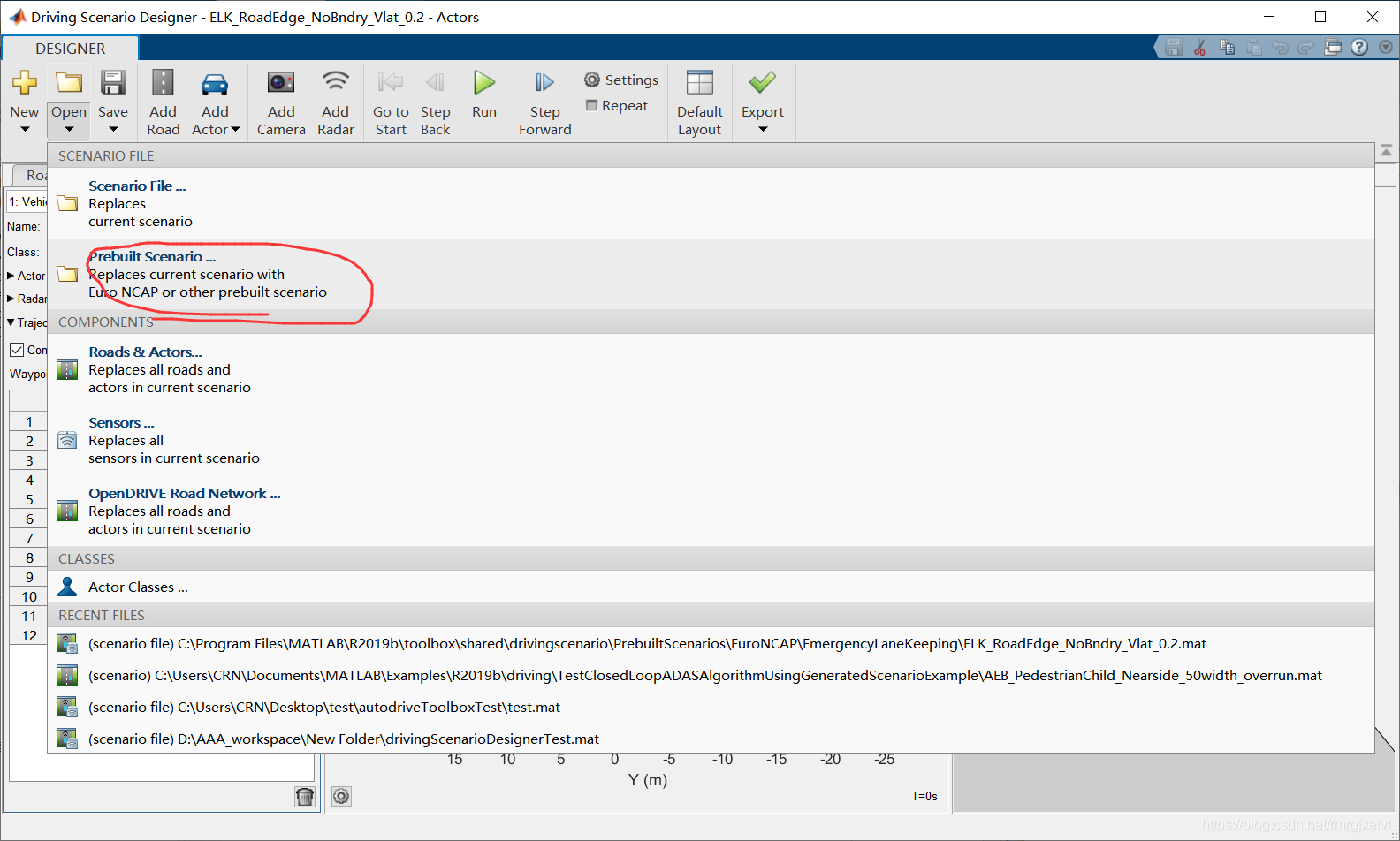Click the Add Road icon

(163, 83)
